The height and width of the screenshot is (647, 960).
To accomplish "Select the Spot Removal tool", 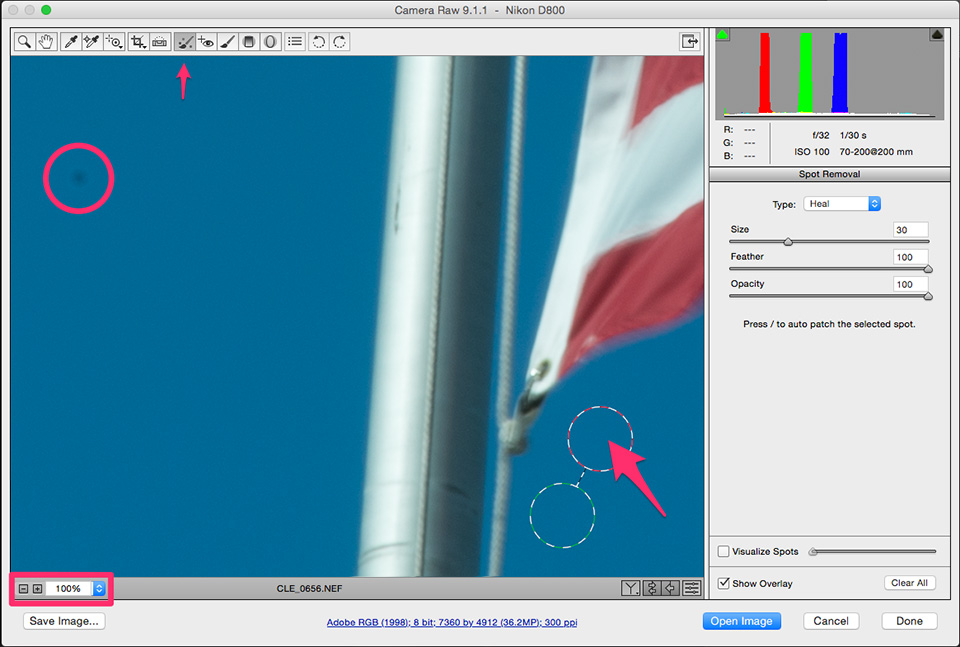I will 185,42.
